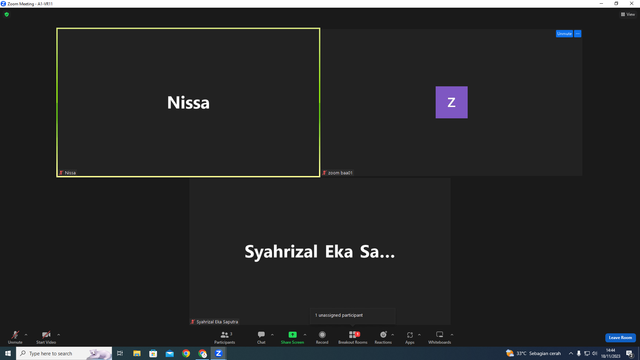
Task: Select the zoom baa01 purple Z avatar
Action: click(x=451, y=102)
